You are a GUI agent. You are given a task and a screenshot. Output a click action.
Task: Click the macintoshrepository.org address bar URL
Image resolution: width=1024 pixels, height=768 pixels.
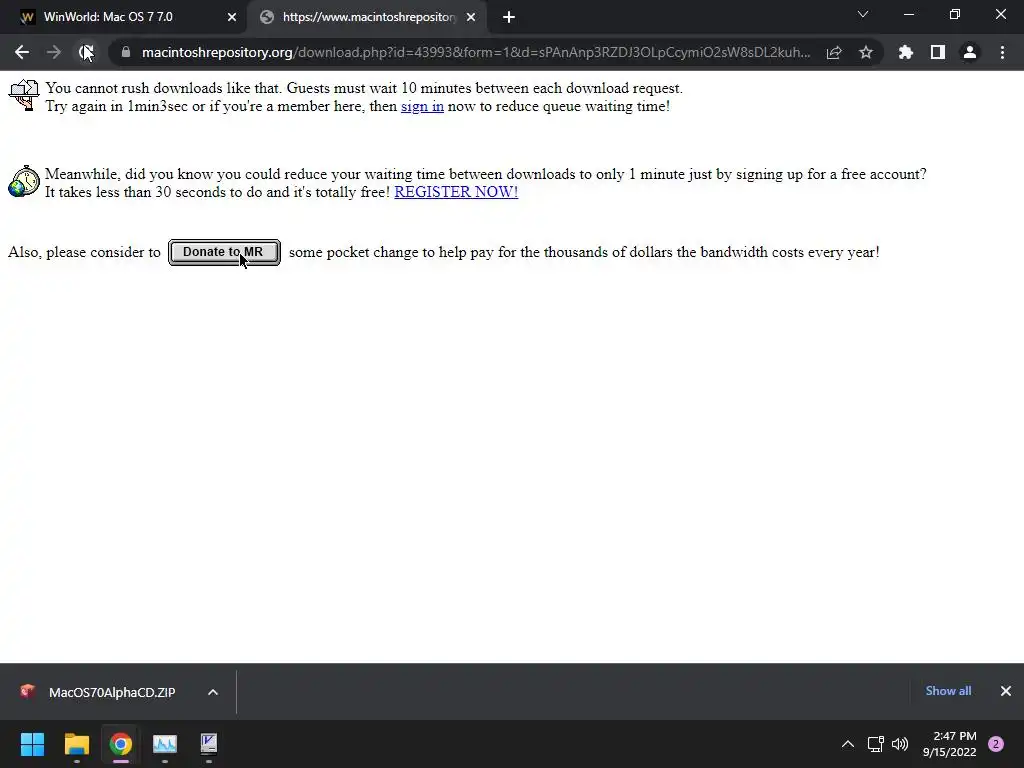(x=475, y=52)
